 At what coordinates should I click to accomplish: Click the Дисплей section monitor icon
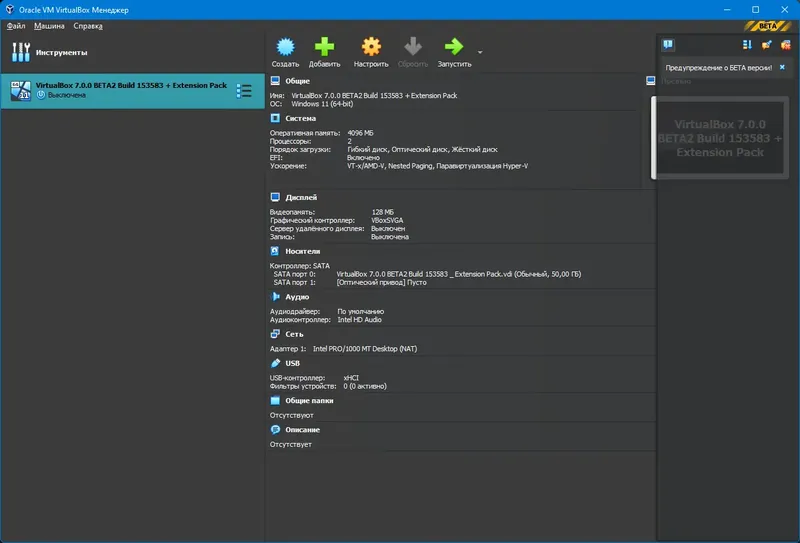(x=275, y=197)
